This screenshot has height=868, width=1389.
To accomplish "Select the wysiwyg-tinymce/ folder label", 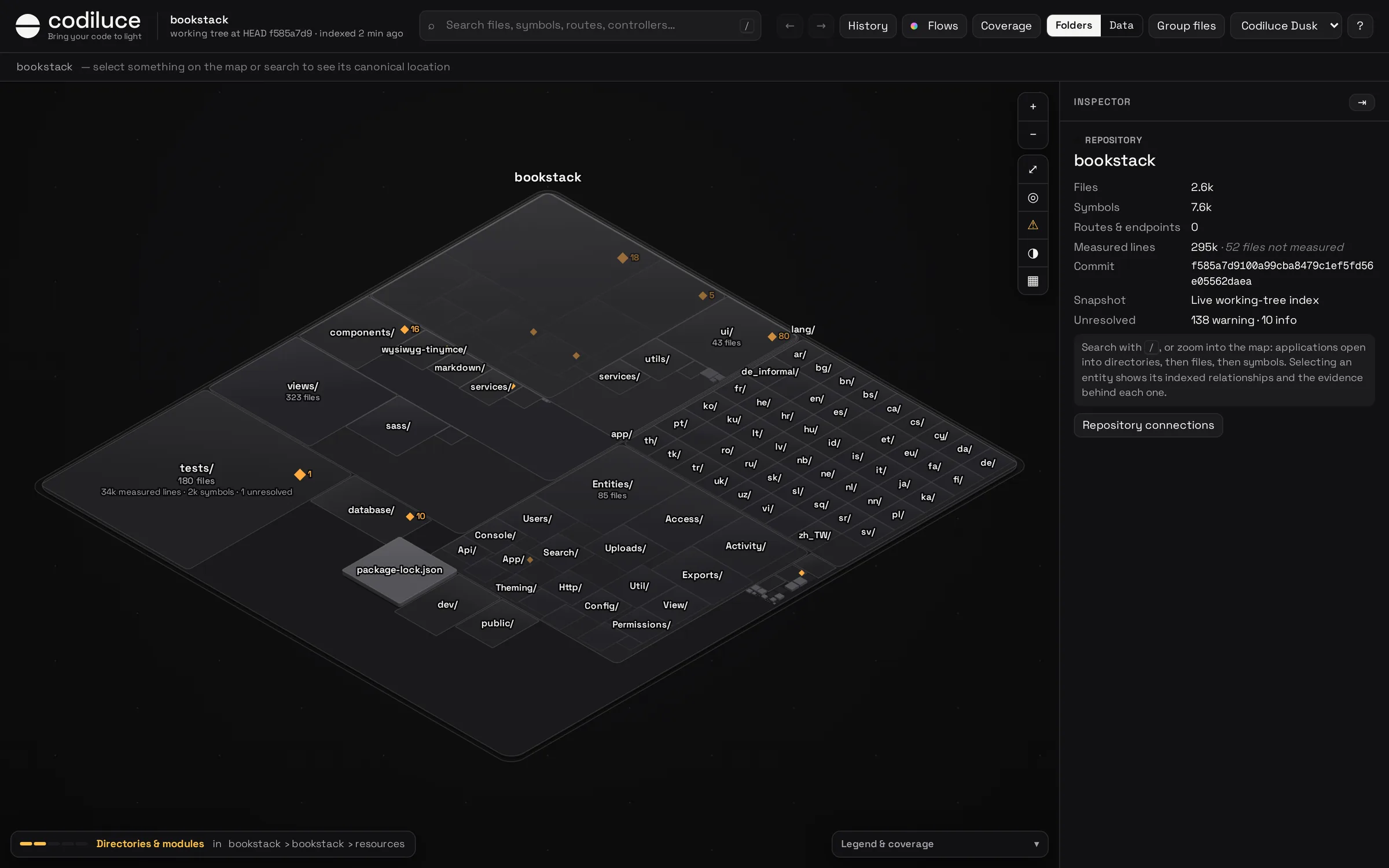I will click(x=424, y=350).
